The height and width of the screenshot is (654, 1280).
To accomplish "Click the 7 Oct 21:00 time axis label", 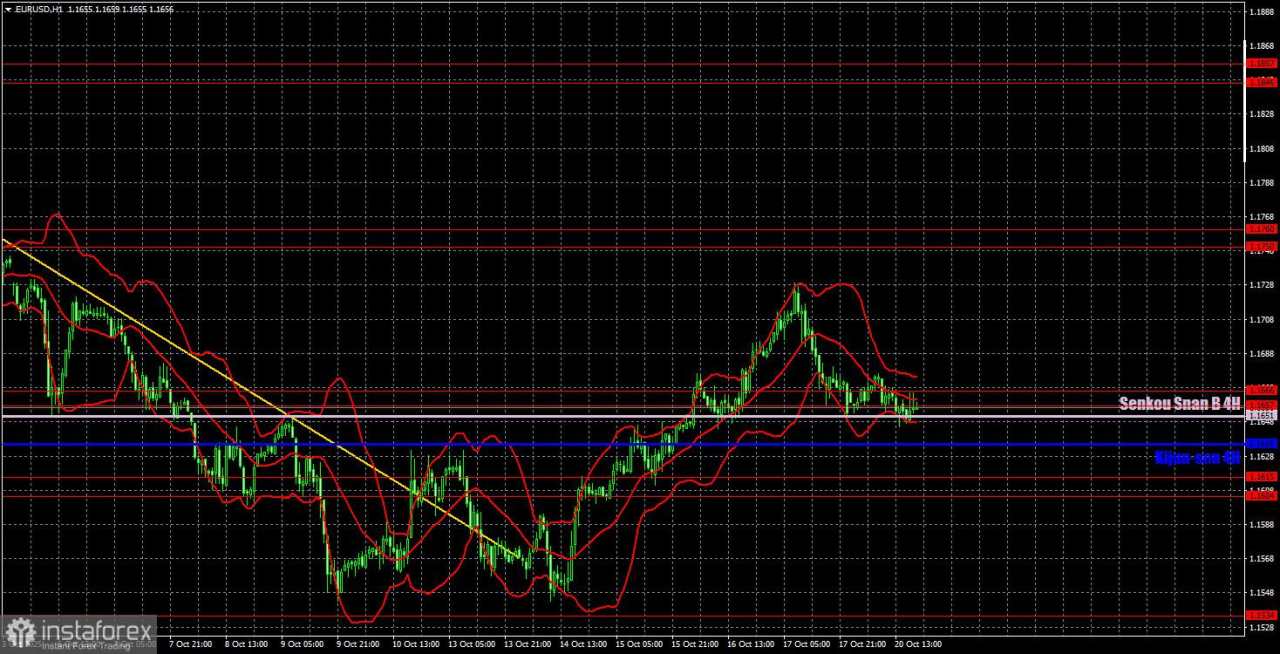I will click(191, 645).
